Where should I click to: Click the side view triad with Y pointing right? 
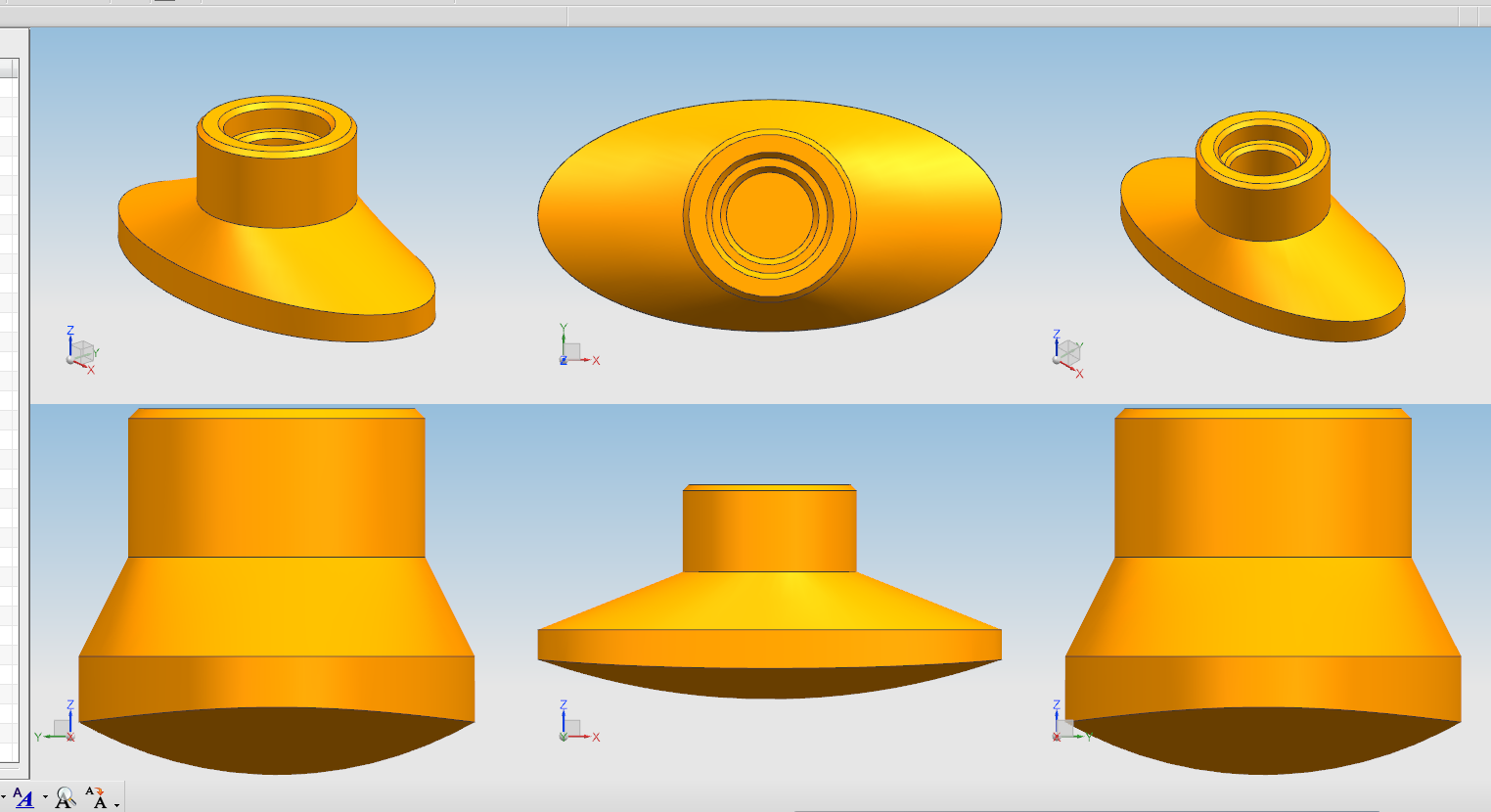(1070, 721)
